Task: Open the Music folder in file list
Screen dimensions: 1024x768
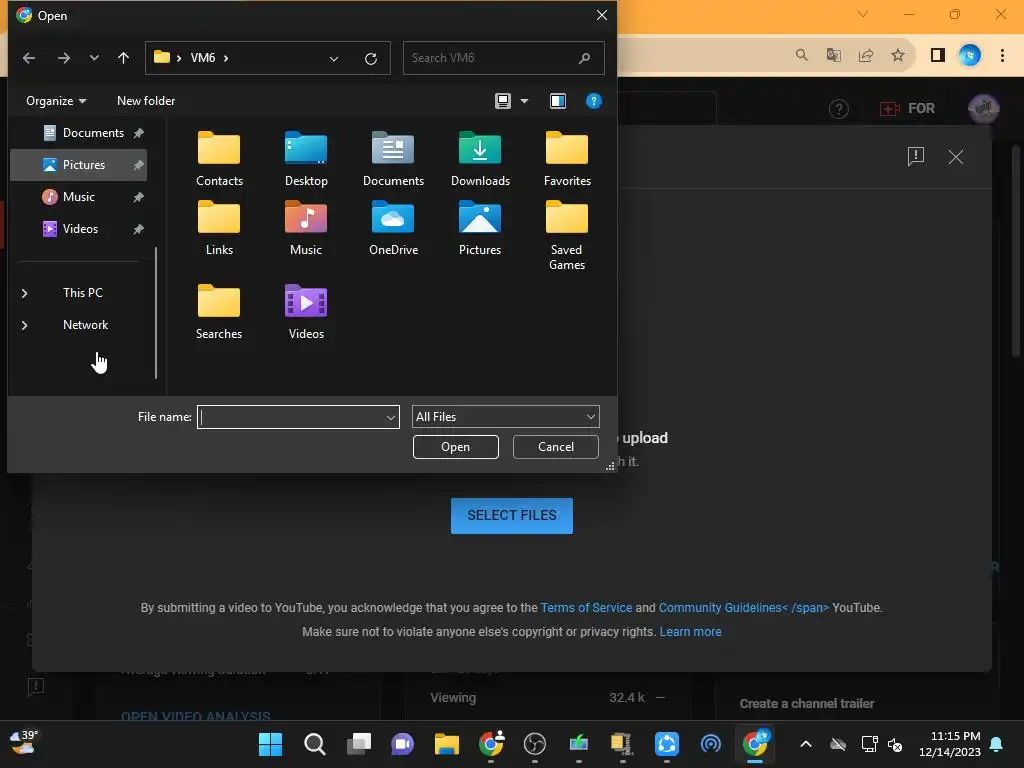Action: pos(306,228)
